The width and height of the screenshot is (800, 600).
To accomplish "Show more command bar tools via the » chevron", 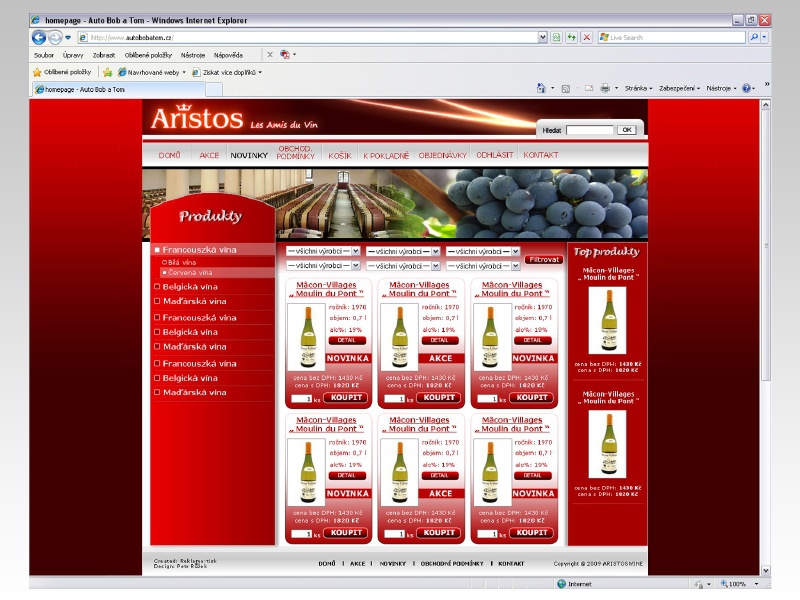I will click(766, 84).
